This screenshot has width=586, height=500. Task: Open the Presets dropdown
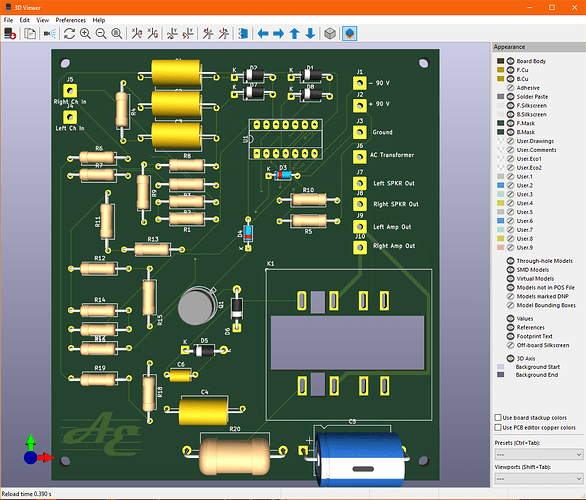[539, 454]
